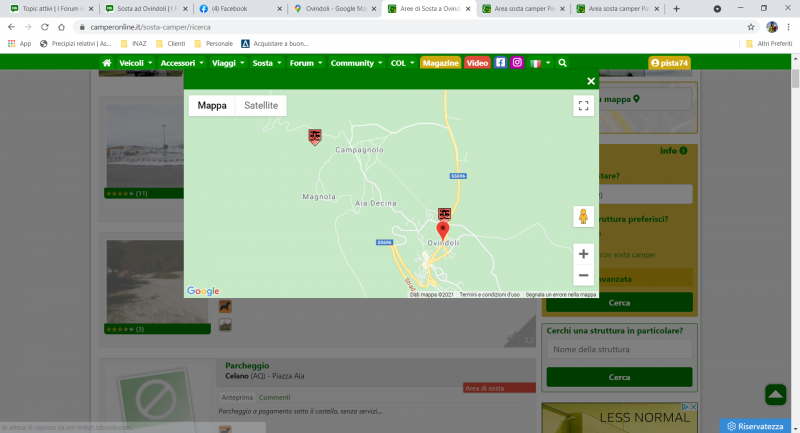
Task: Zoom out on the map
Action: click(x=583, y=276)
